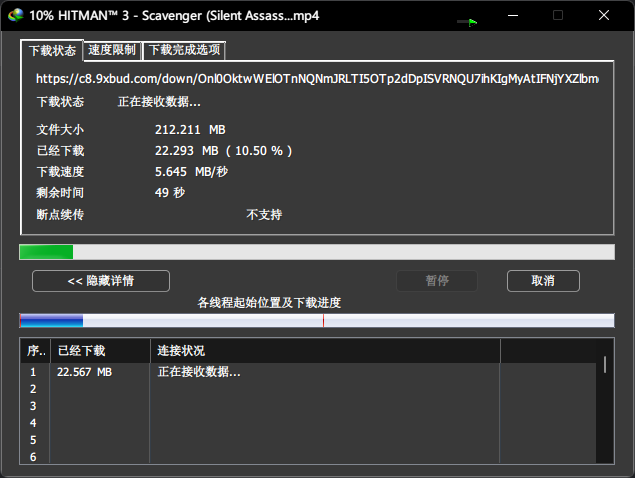Screen dimensions: 635x478
Task: Click the connection list scrollbar thumb
Action: pos(605,365)
